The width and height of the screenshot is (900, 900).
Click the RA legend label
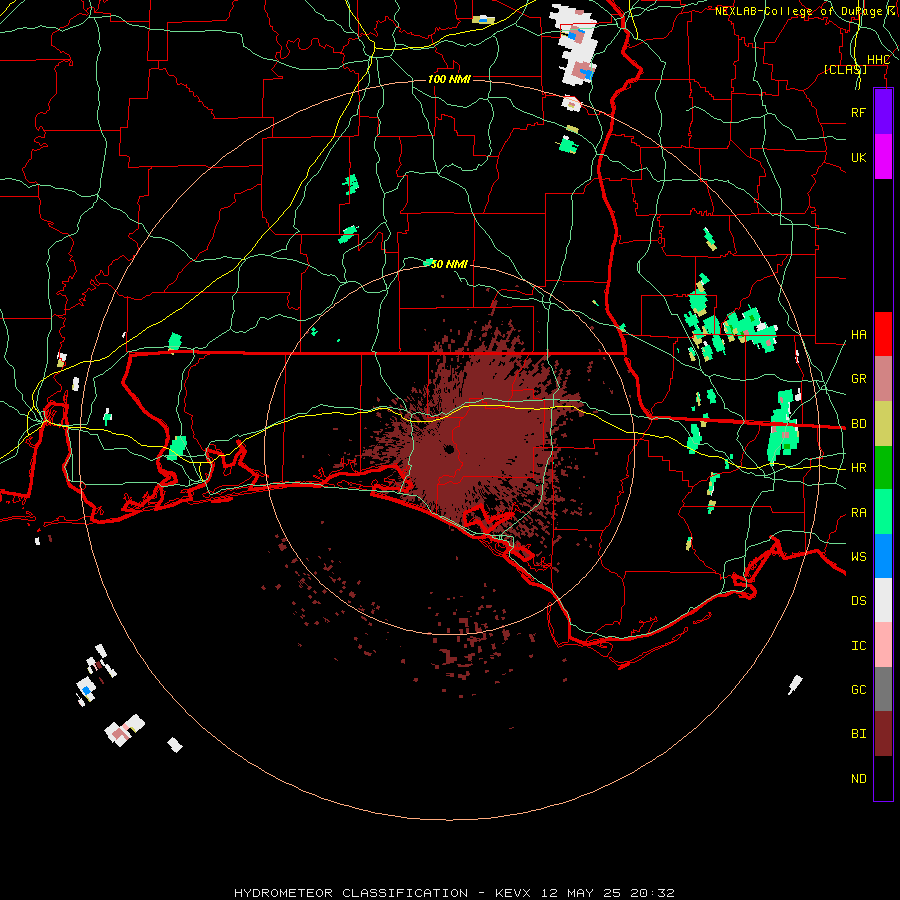click(858, 513)
